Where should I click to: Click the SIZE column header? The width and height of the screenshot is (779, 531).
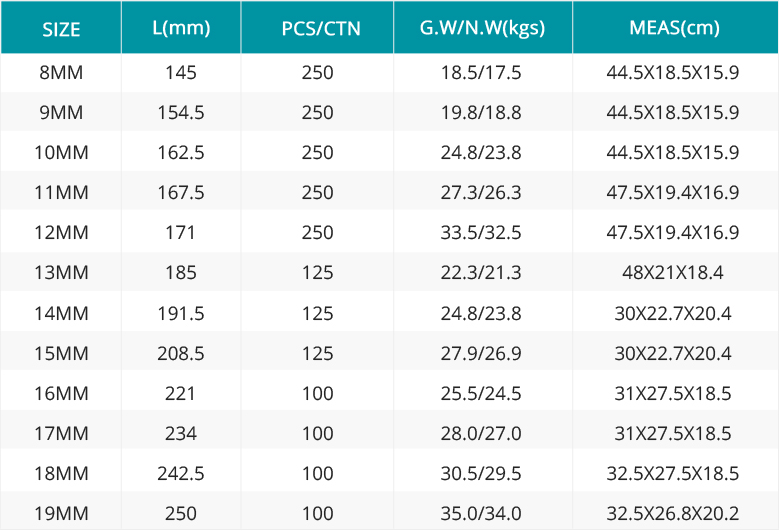[61, 27]
